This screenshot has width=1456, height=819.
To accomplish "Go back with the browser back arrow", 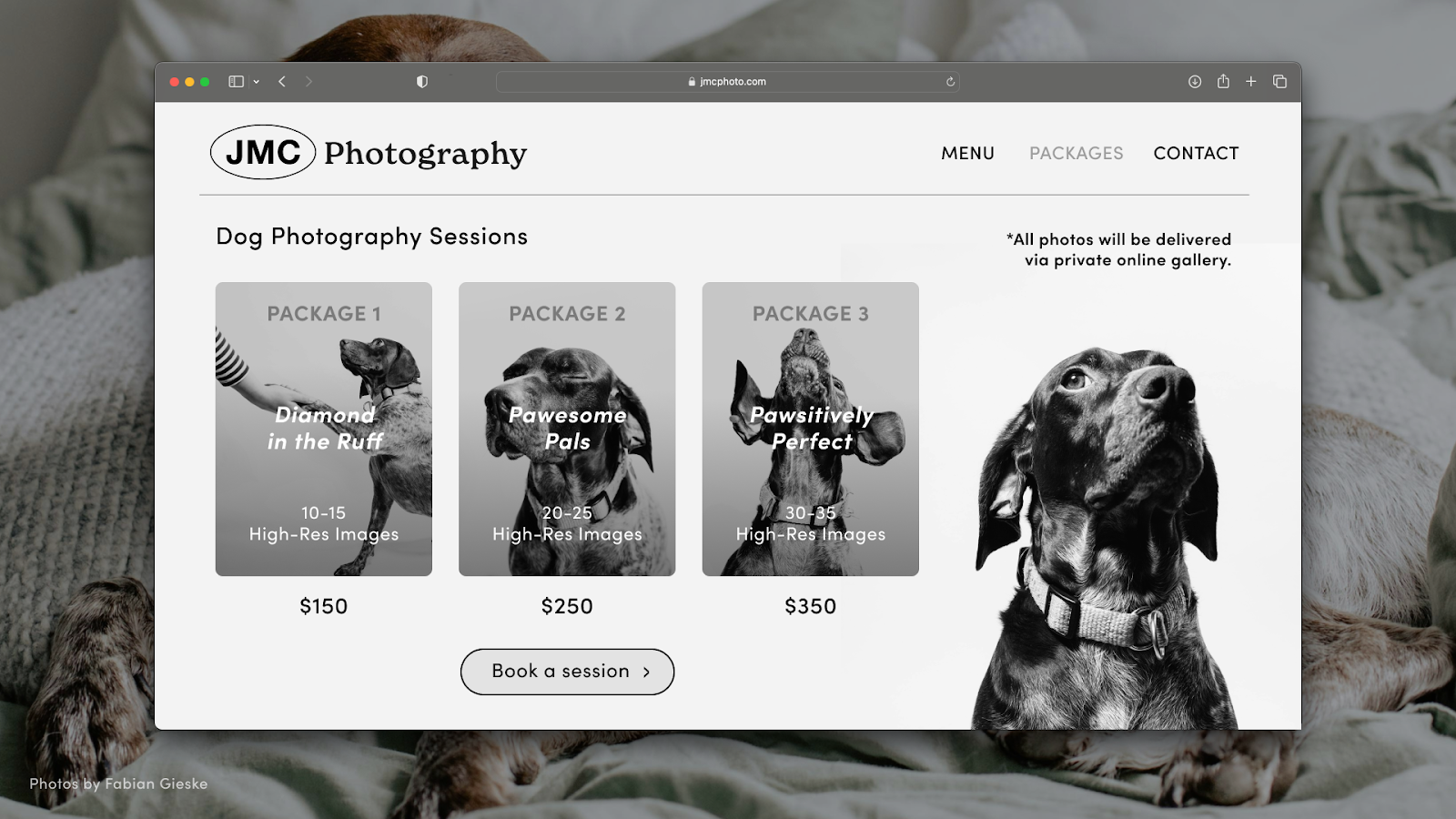I will (x=282, y=82).
